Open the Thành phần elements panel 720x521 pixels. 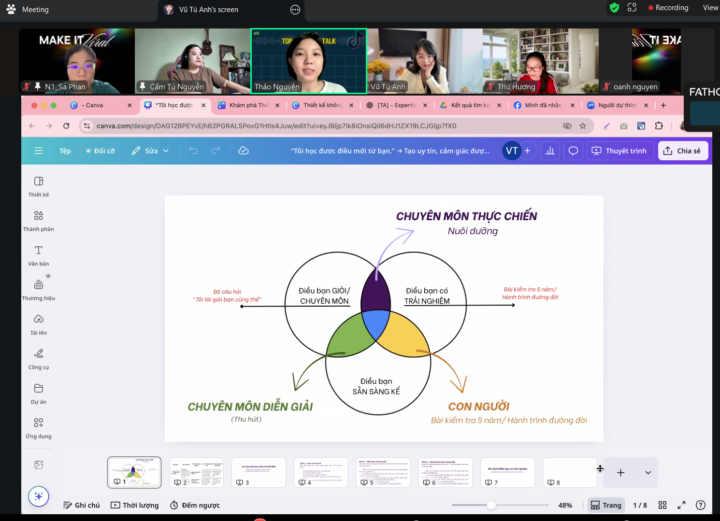click(38, 220)
